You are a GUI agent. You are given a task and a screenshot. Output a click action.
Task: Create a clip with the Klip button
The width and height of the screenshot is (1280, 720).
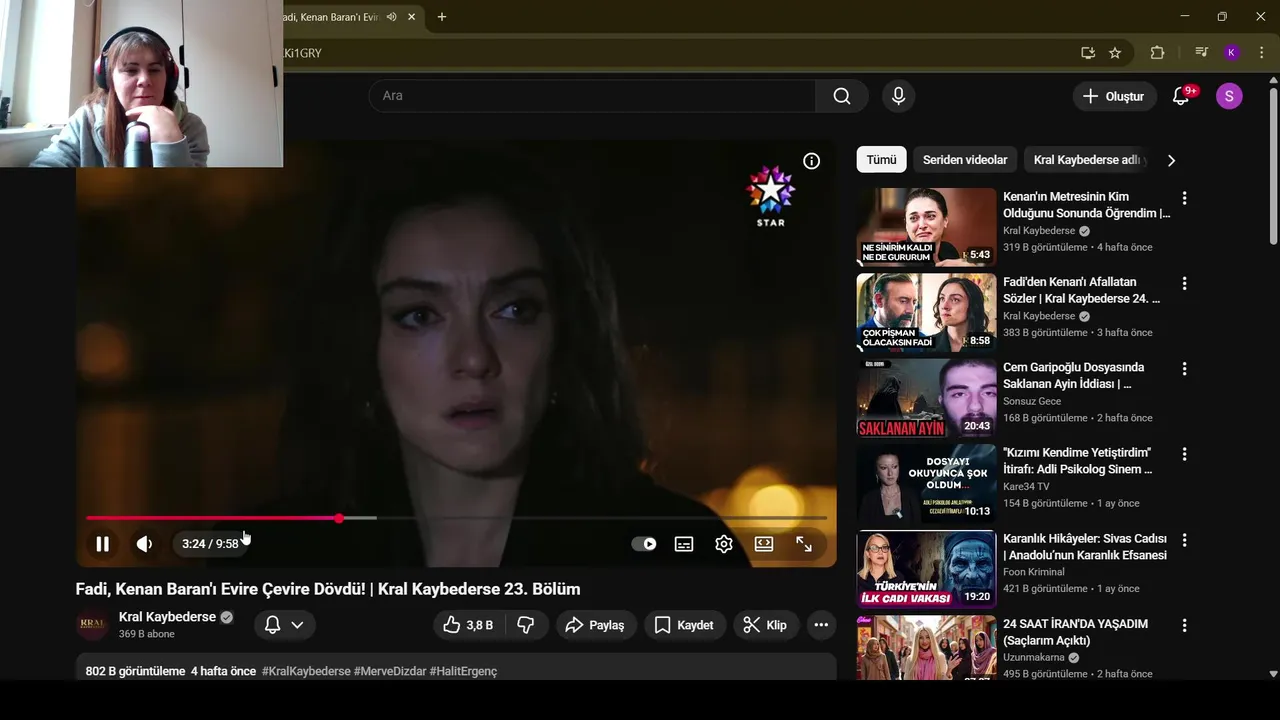click(x=765, y=625)
